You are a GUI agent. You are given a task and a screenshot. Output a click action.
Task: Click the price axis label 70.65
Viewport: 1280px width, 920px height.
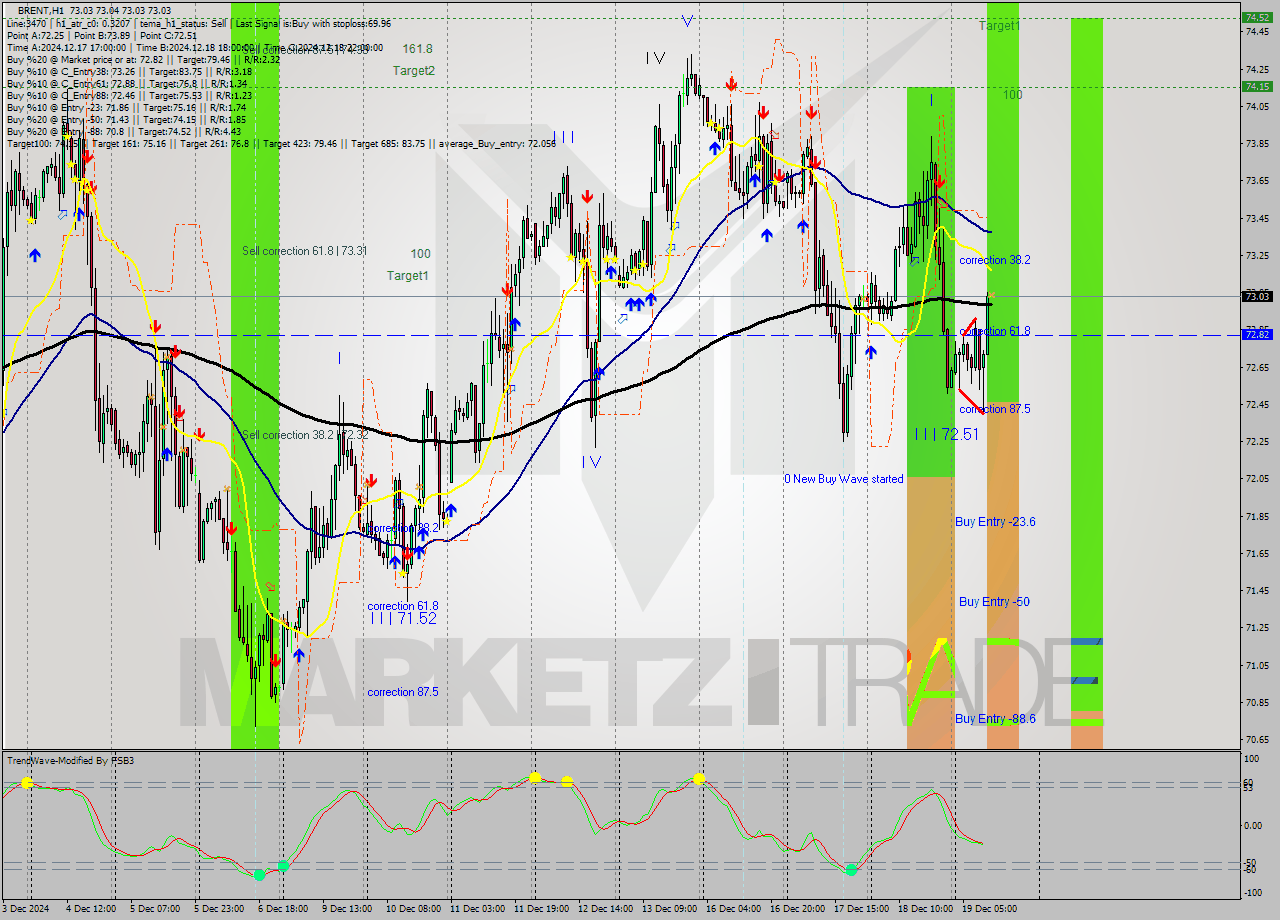tap(1256, 740)
